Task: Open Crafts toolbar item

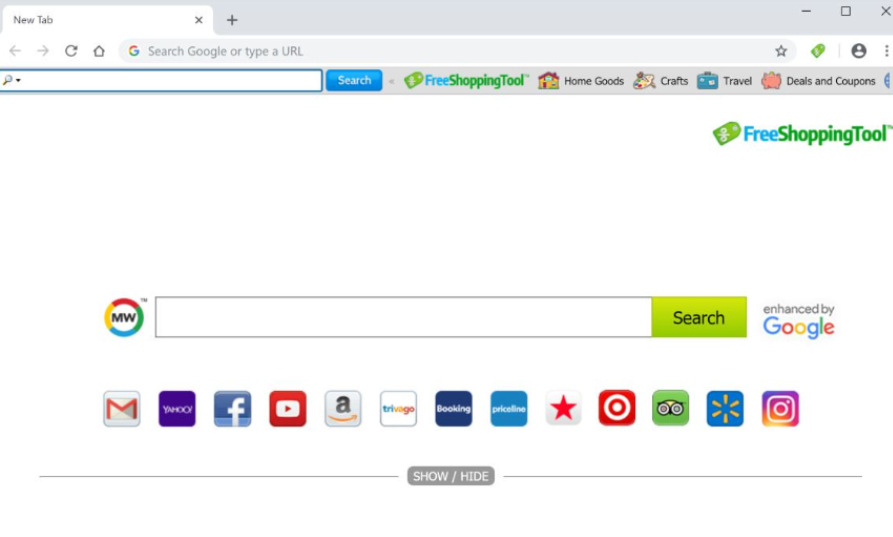Action: (661, 81)
